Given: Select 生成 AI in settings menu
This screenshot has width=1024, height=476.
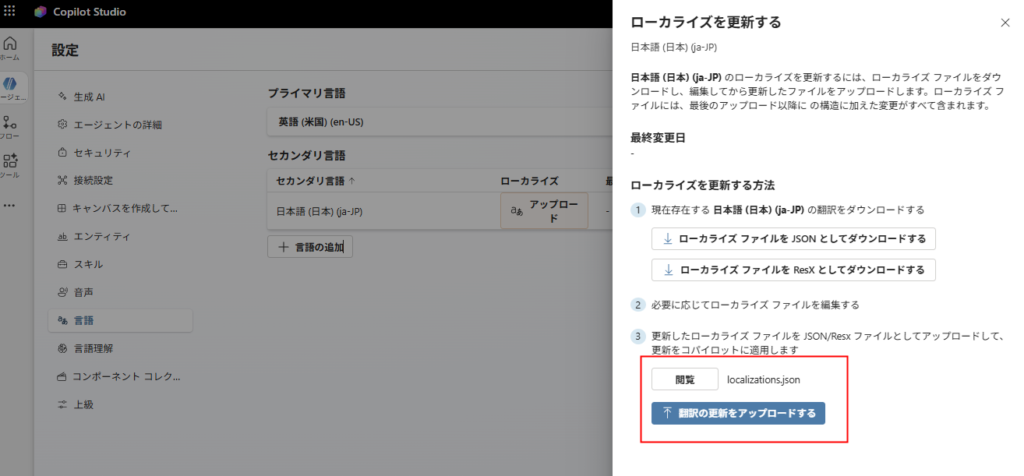Looking at the screenshot, I should point(89,97).
